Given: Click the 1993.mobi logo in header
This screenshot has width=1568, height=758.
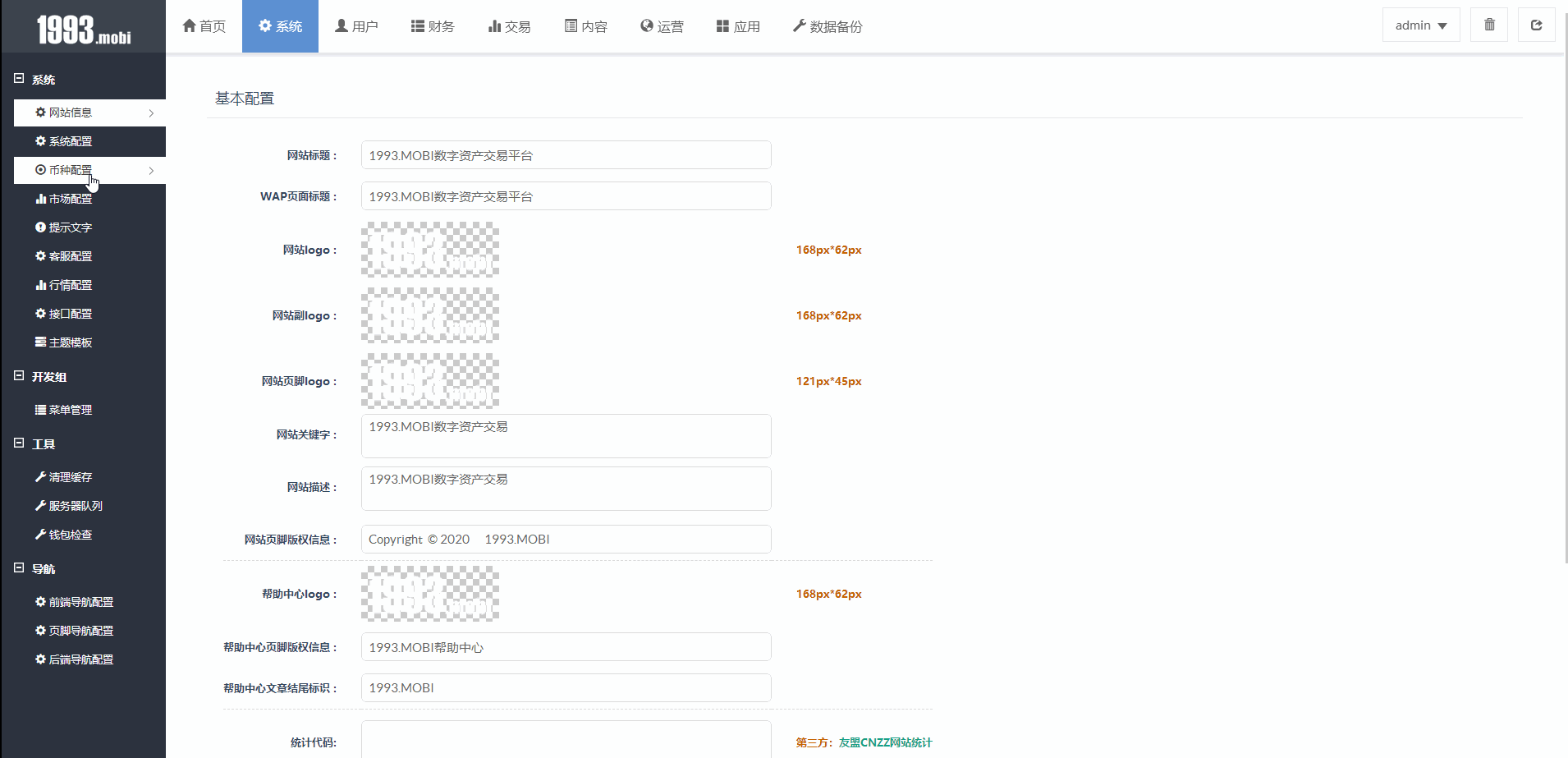Looking at the screenshot, I should point(84,30).
